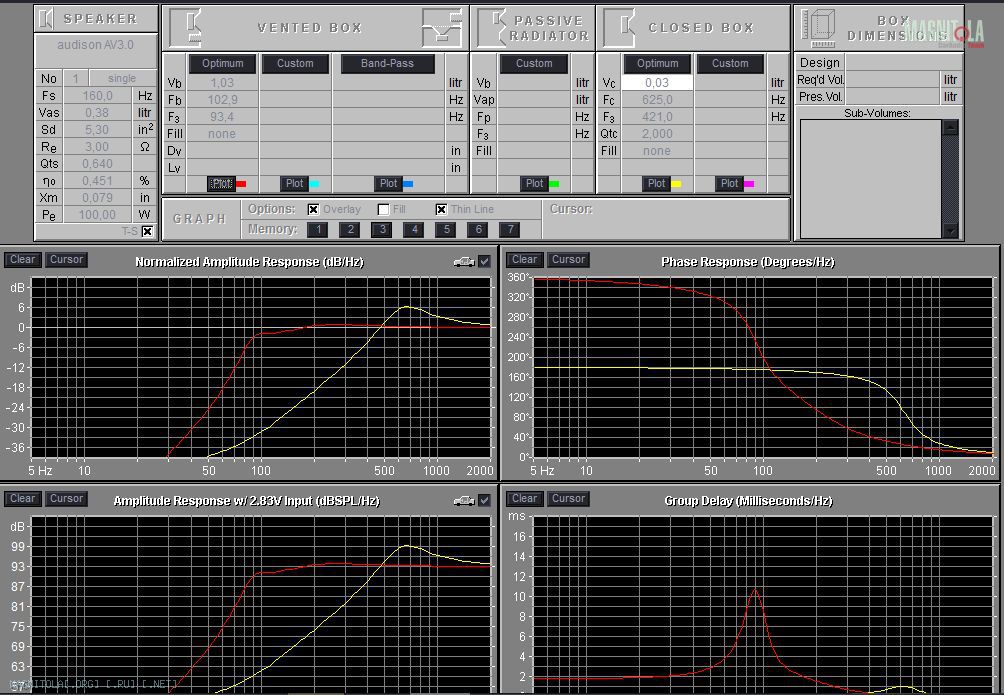
Task: Select Optimum under Closed Box
Action: coord(658,63)
